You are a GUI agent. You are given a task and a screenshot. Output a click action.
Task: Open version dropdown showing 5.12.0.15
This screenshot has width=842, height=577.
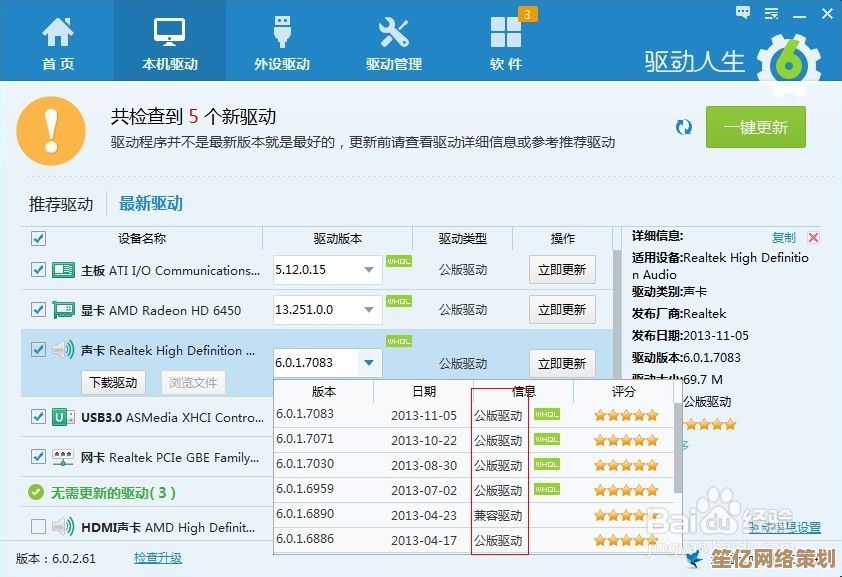coord(328,269)
